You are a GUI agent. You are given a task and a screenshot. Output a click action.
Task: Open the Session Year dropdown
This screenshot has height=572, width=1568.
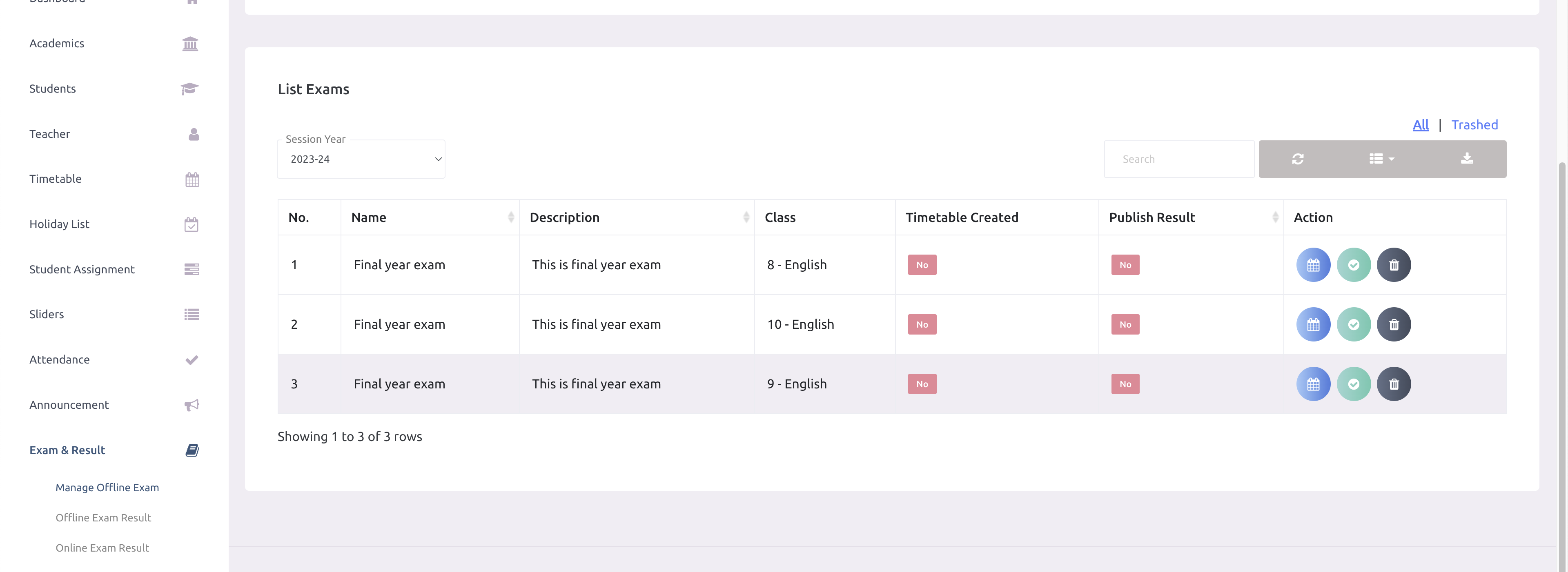[x=361, y=159]
